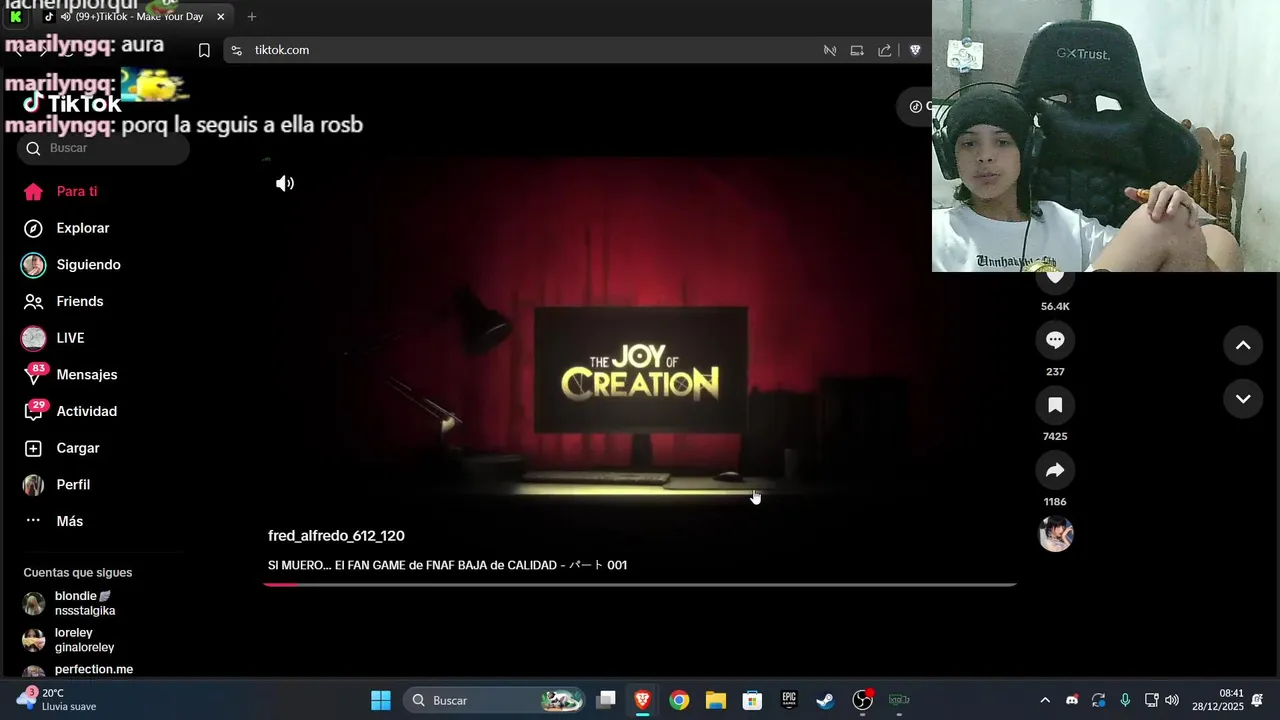Select Cargar upload option

(61, 448)
